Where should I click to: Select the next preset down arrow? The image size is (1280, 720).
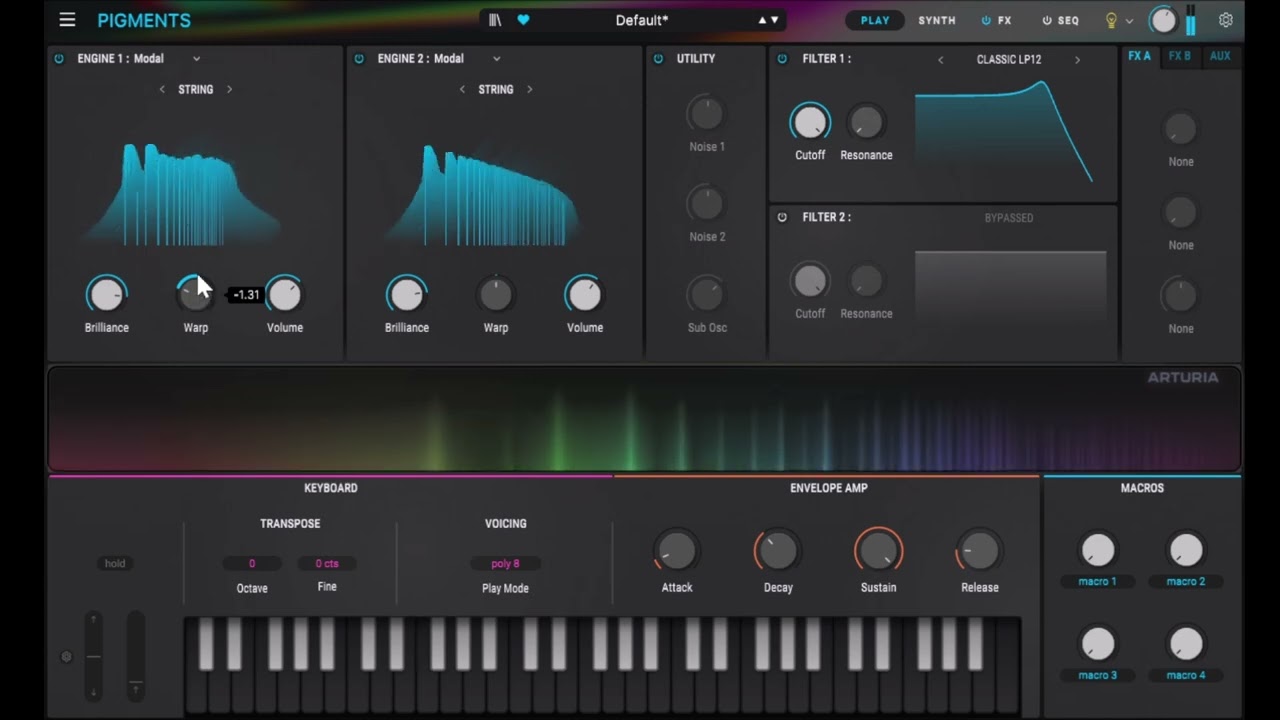click(x=774, y=20)
